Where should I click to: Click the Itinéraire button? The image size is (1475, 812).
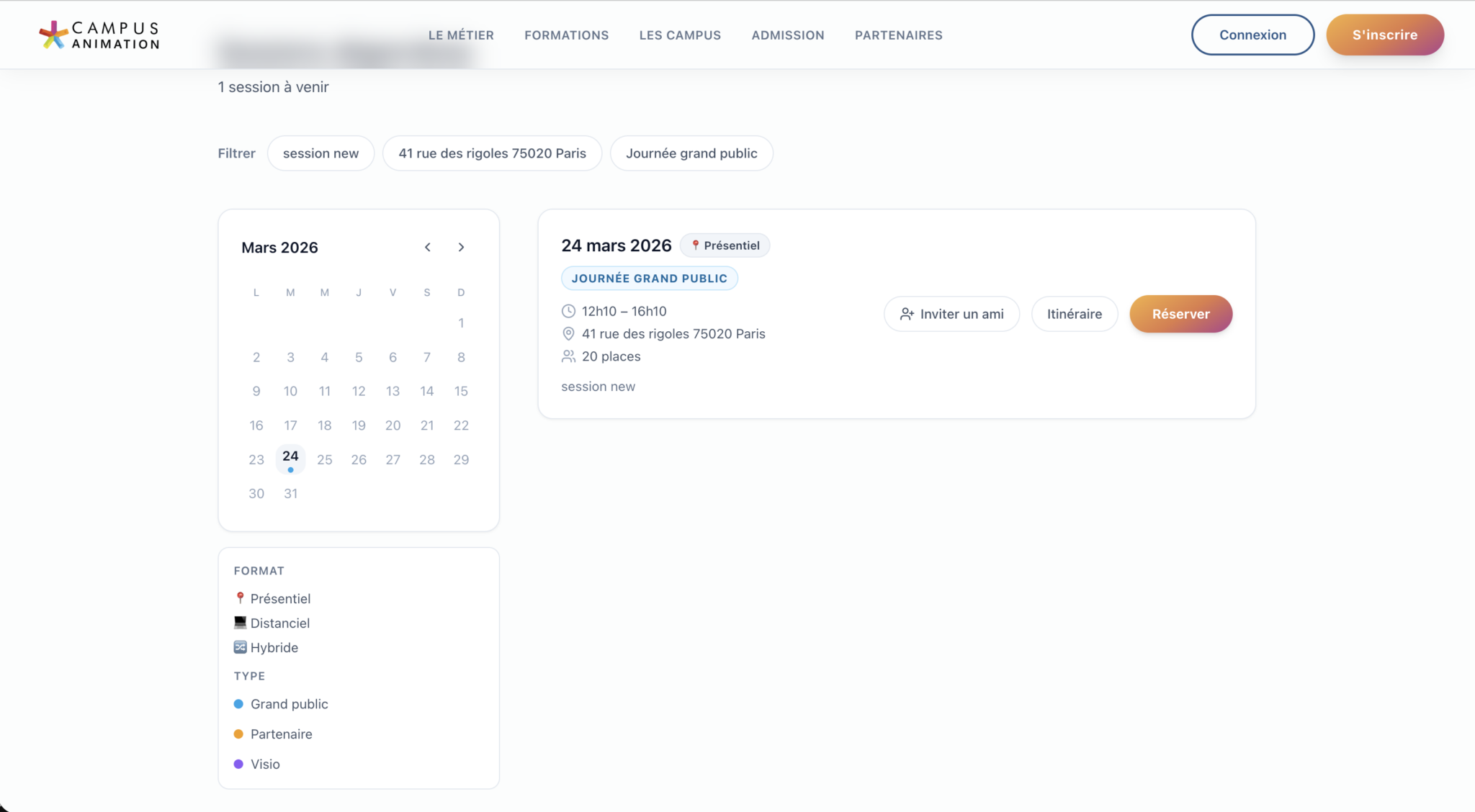(x=1074, y=314)
